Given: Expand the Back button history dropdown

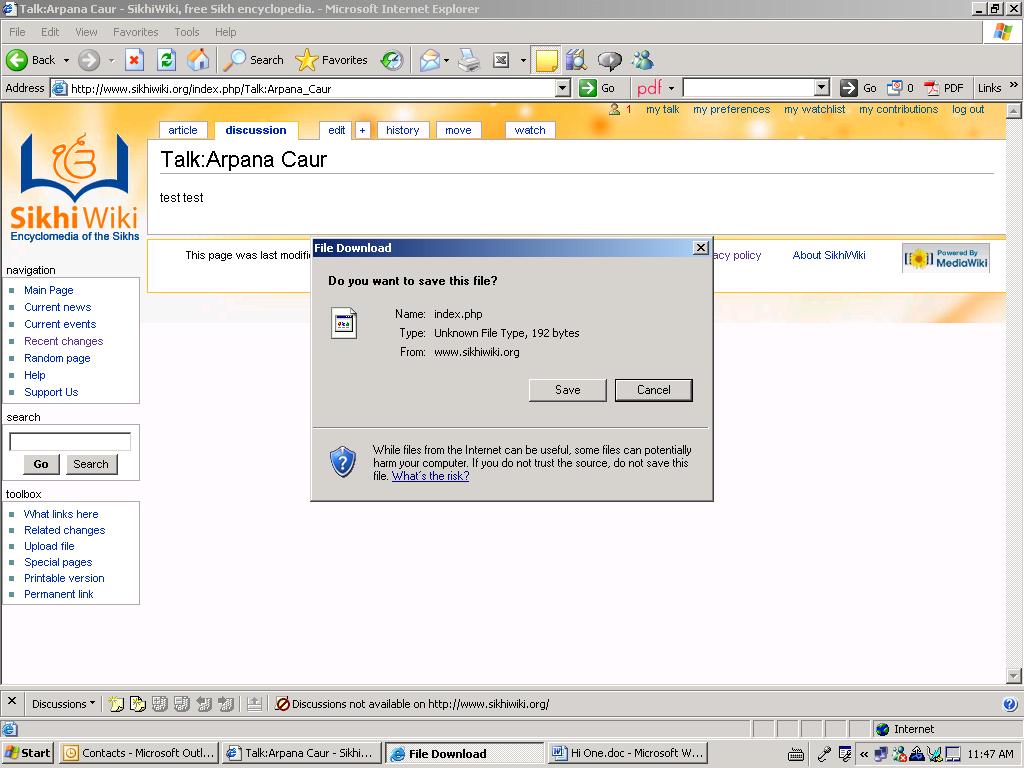Looking at the screenshot, I should (x=66, y=60).
